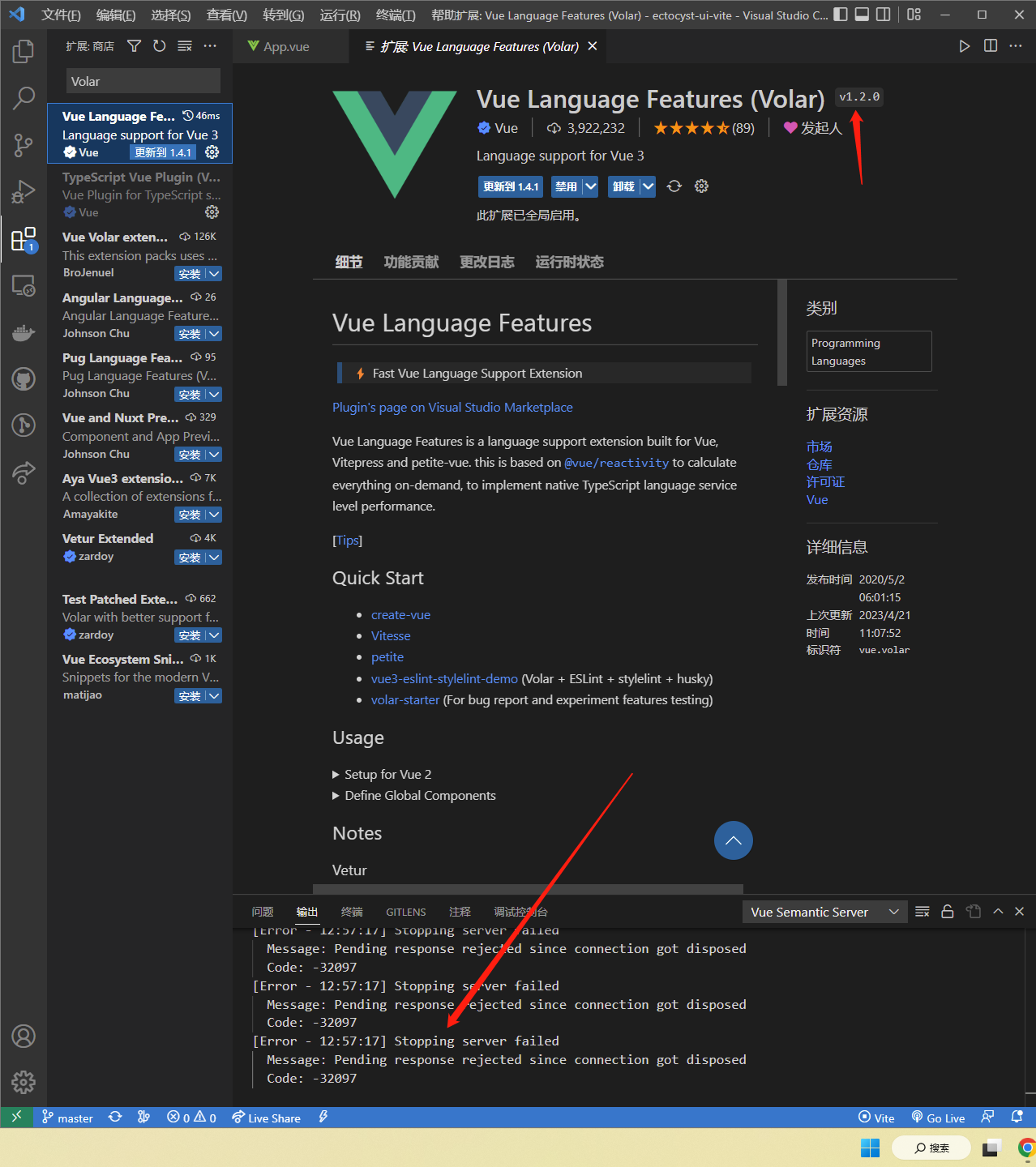Switch to the 更改日志 tab

pos(486,261)
